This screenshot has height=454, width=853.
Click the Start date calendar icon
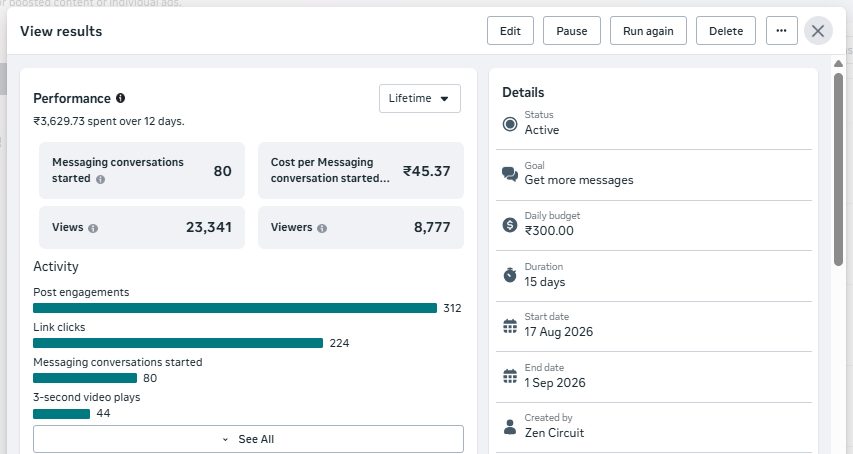point(510,326)
